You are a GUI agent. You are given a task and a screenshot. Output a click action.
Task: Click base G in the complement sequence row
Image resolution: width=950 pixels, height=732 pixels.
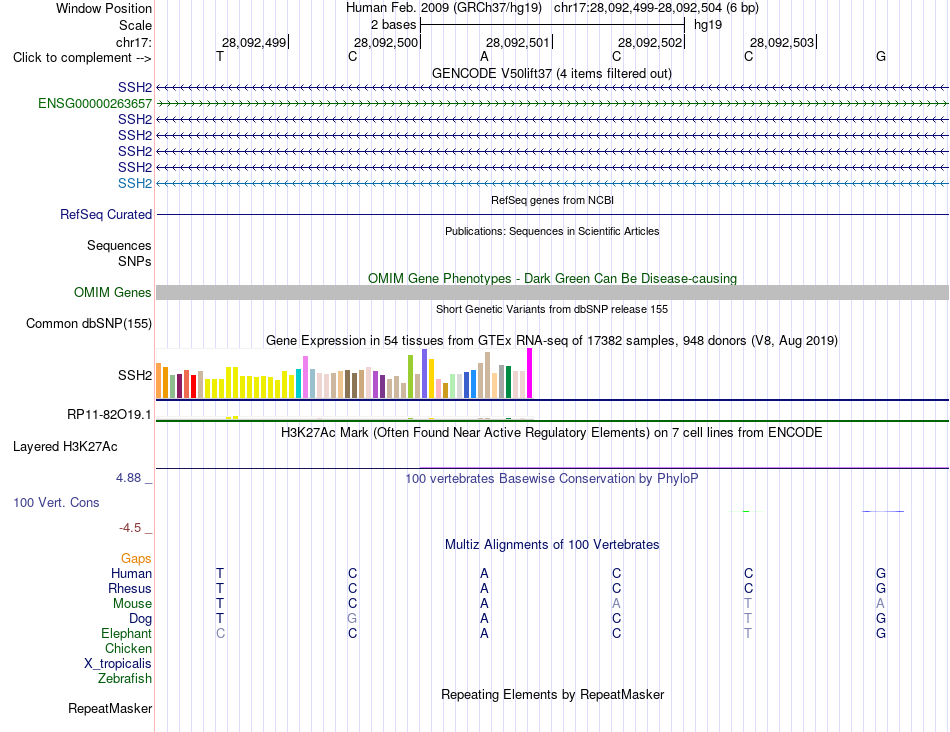click(x=881, y=56)
